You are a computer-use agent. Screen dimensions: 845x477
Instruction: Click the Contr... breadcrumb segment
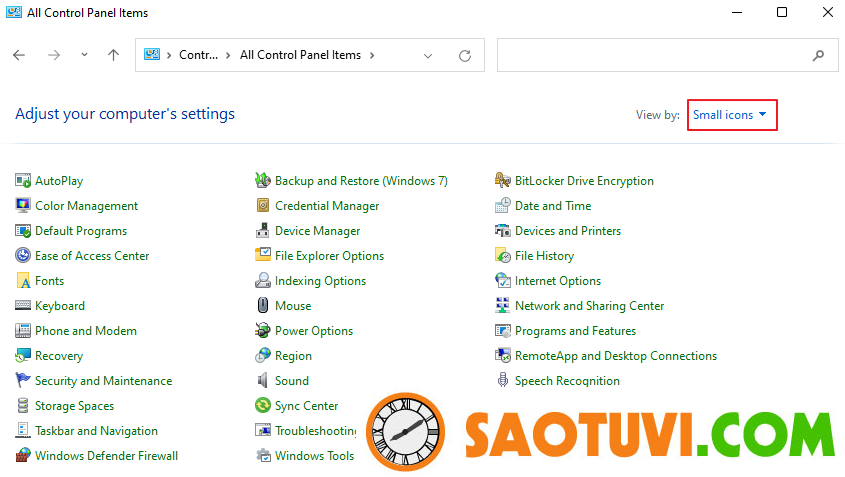[198, 55]
